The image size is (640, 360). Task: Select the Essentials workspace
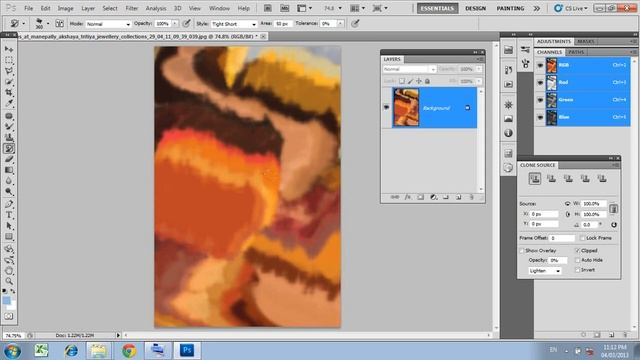[x=437, y=8]
